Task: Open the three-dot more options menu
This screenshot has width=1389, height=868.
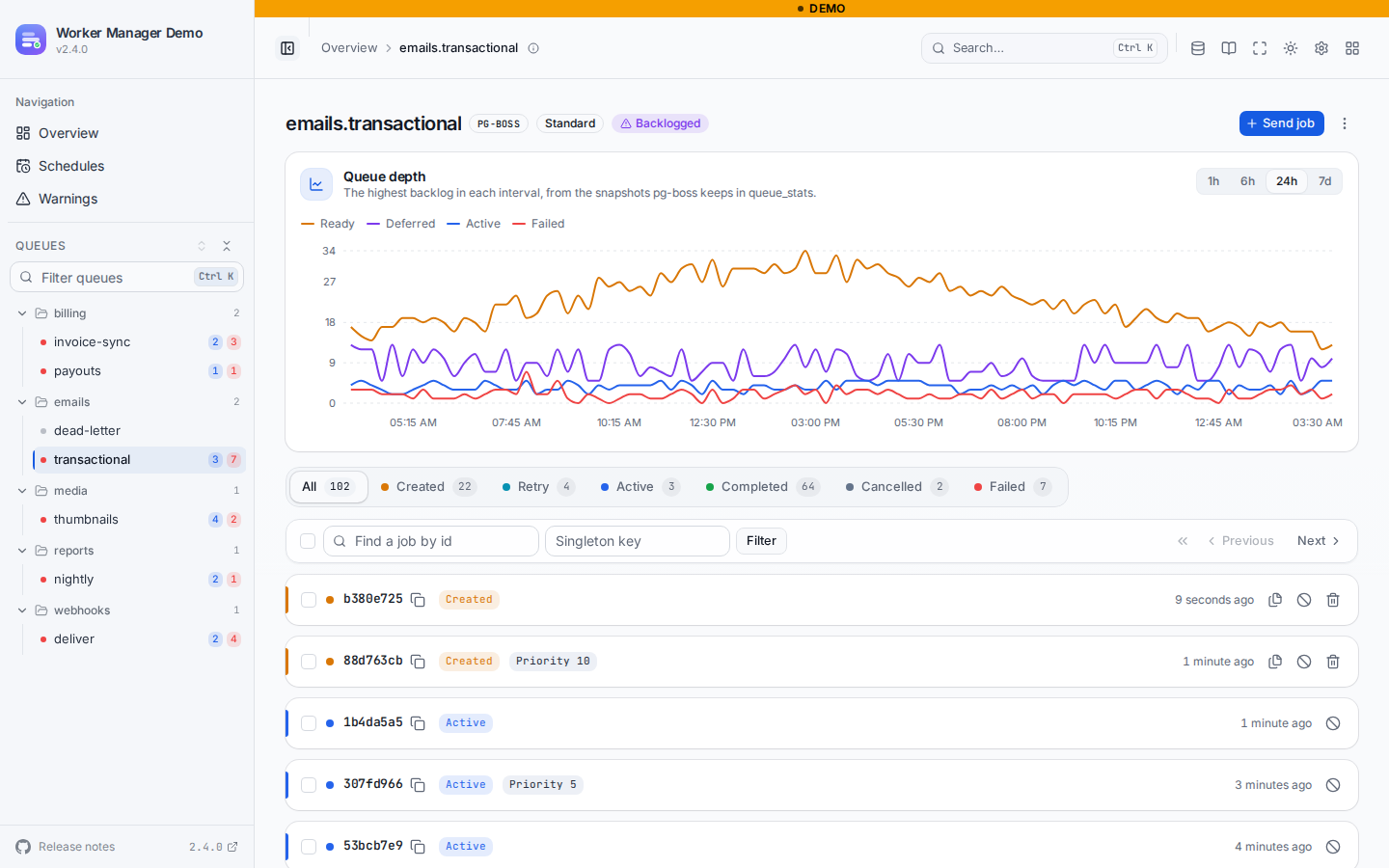Action: pyautogui.click(x=1345, y=123)
